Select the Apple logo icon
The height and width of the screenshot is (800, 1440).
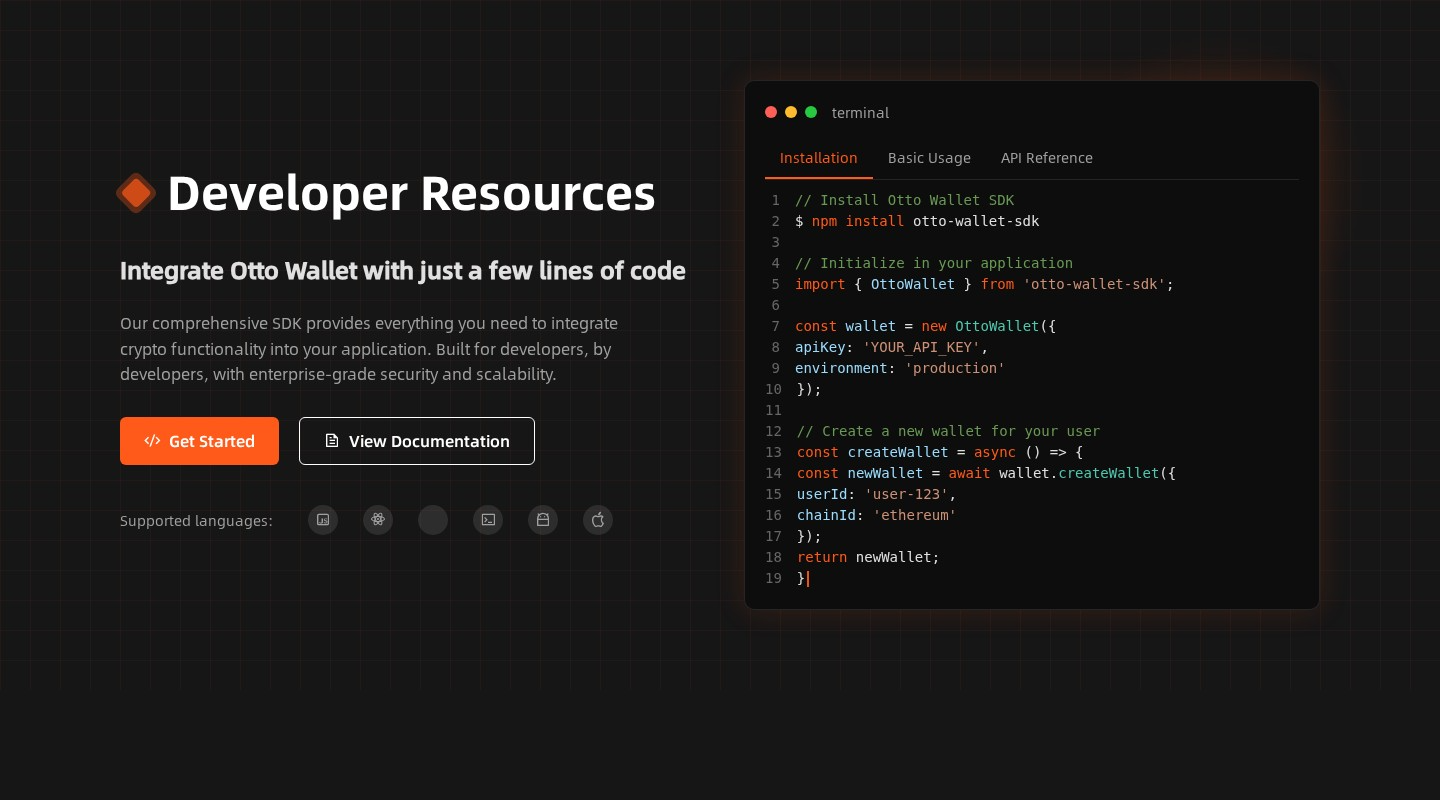pos(598,520)
